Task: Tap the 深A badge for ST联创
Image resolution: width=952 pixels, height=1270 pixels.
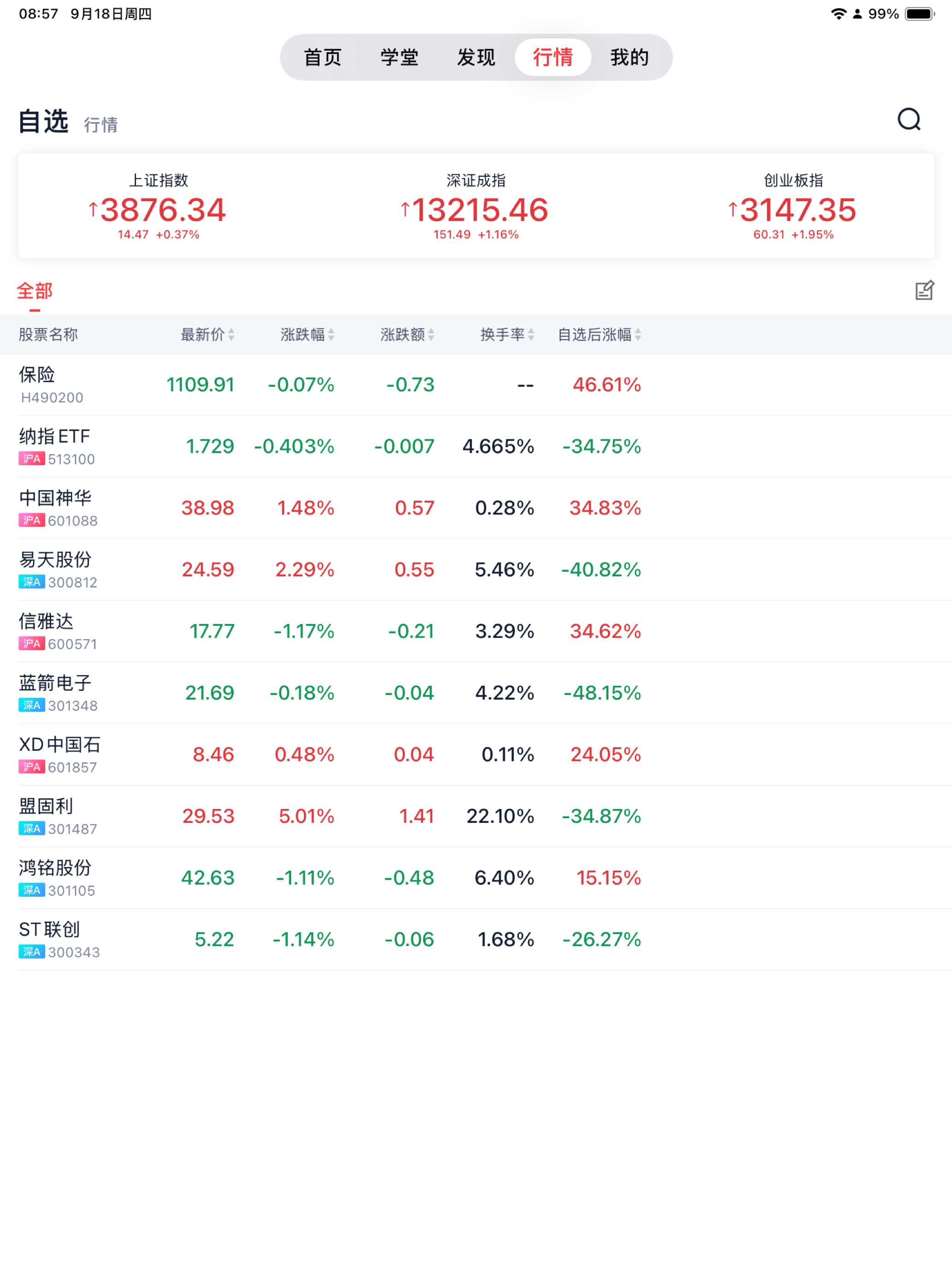Action: [31, 952]
